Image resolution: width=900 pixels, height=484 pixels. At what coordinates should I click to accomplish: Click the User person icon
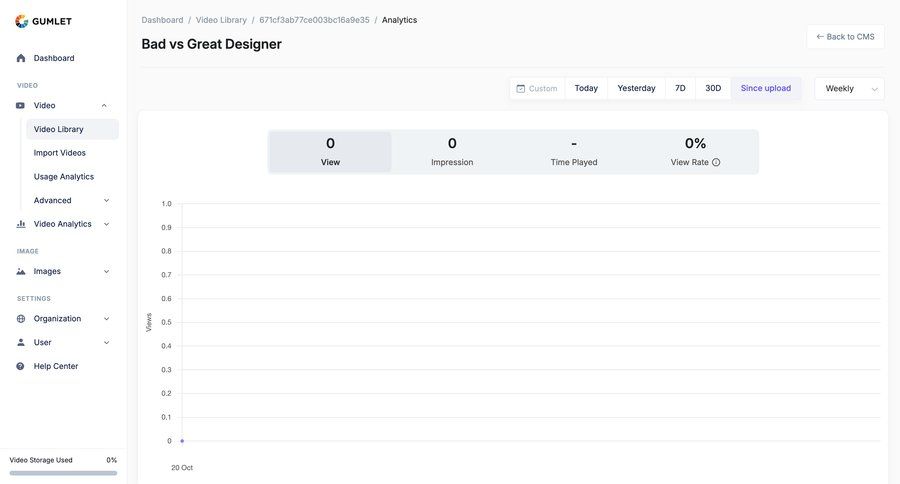21,342
